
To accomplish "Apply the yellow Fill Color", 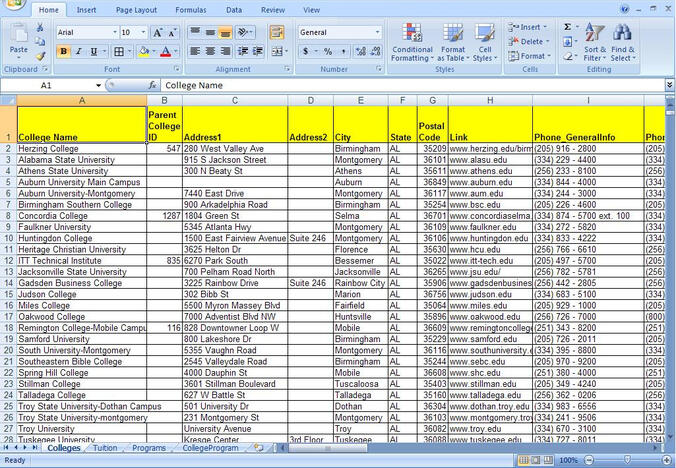I will 144,52.
